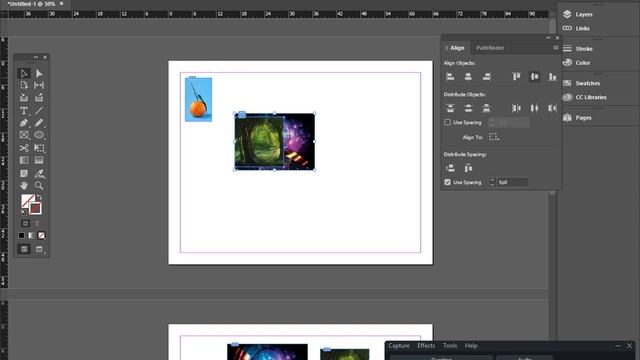
Task: Switch to Preview screen mode
Action: [39, 249]
